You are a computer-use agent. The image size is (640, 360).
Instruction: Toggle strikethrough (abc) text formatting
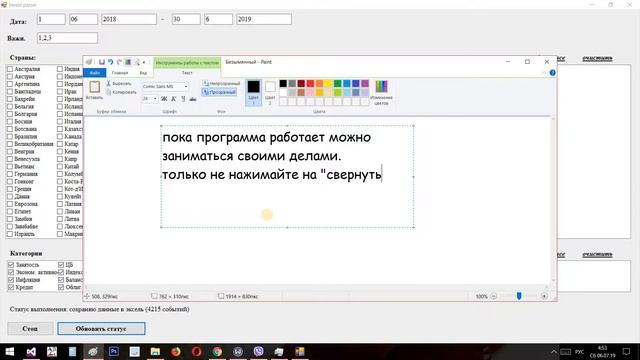tap(193, 99)
